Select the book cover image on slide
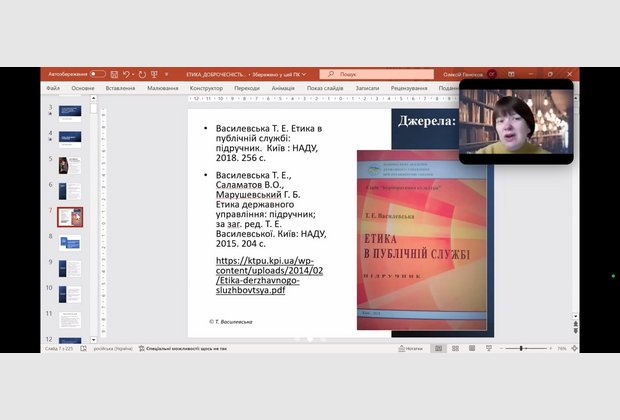620x420 pixels. point(422,240)
